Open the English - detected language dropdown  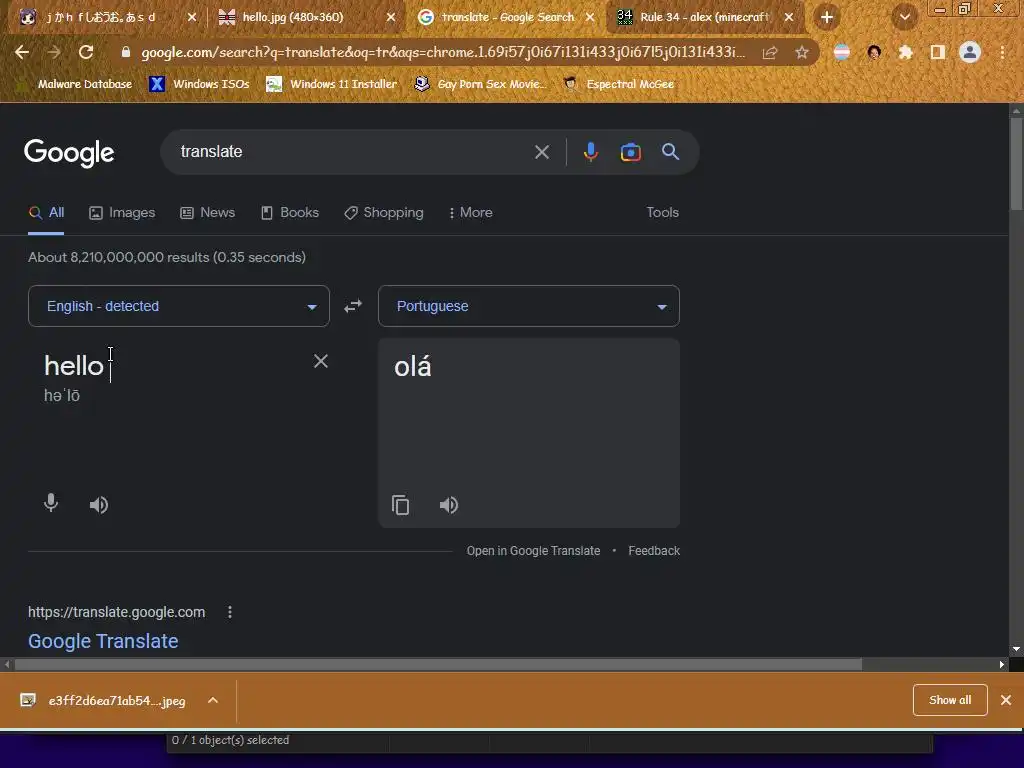[x=179, y=306]
